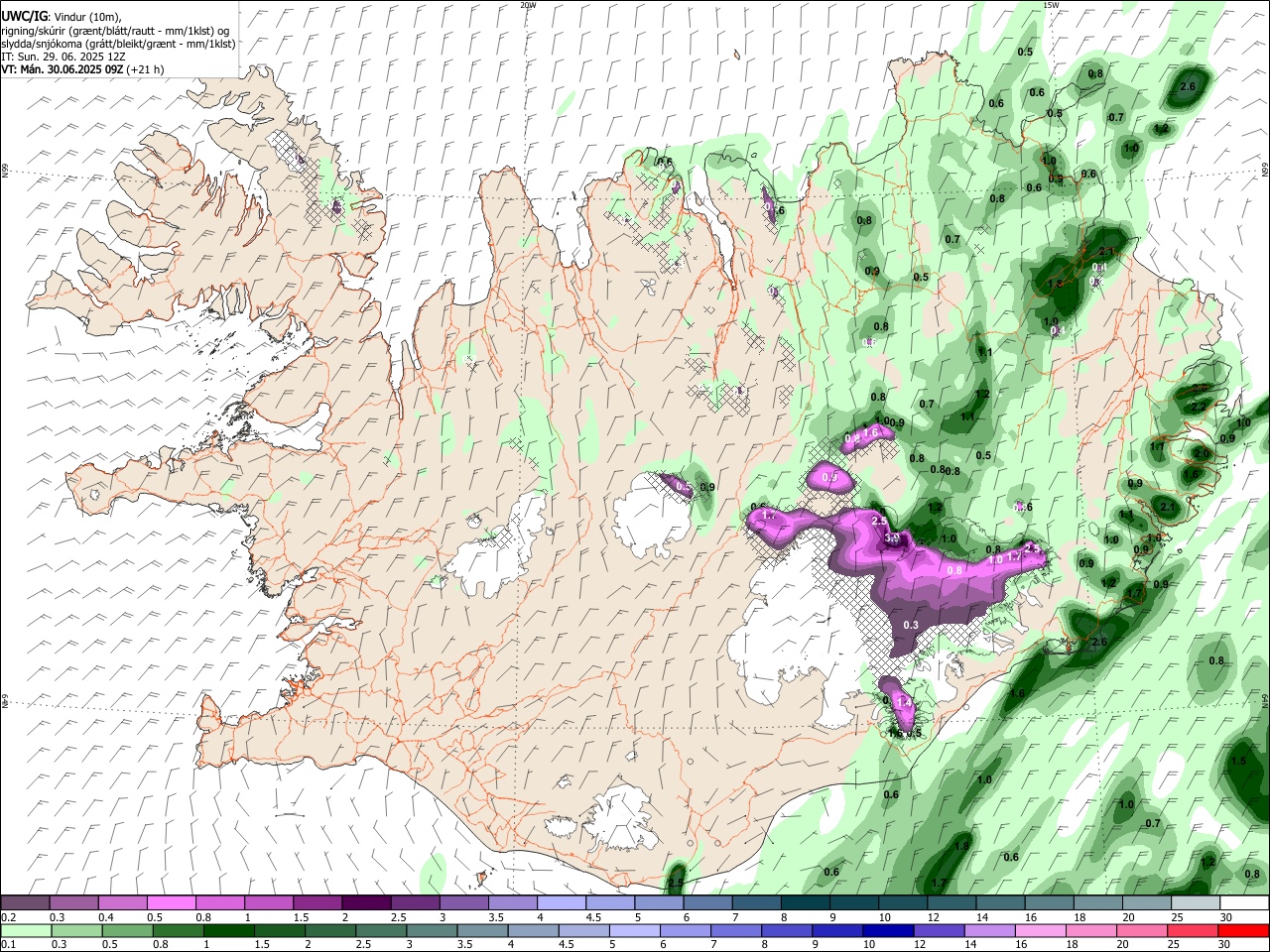This screenshot has height=952, width=1270.
Task: Pick the orchid 0.4 swatch in the snow legend
Action: tap(122, 902)
